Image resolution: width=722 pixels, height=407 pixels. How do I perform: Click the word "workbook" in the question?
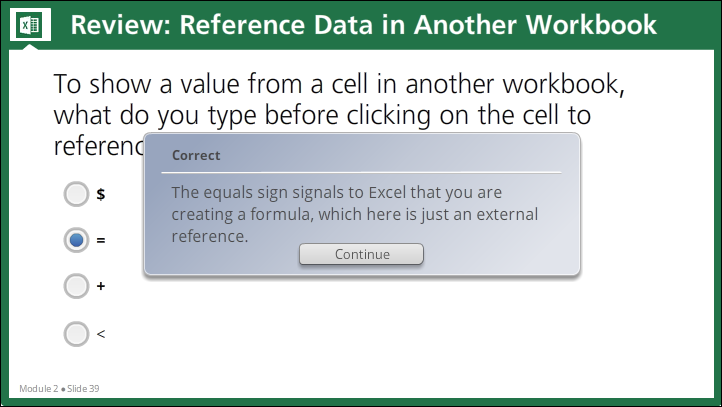point(563,84)
